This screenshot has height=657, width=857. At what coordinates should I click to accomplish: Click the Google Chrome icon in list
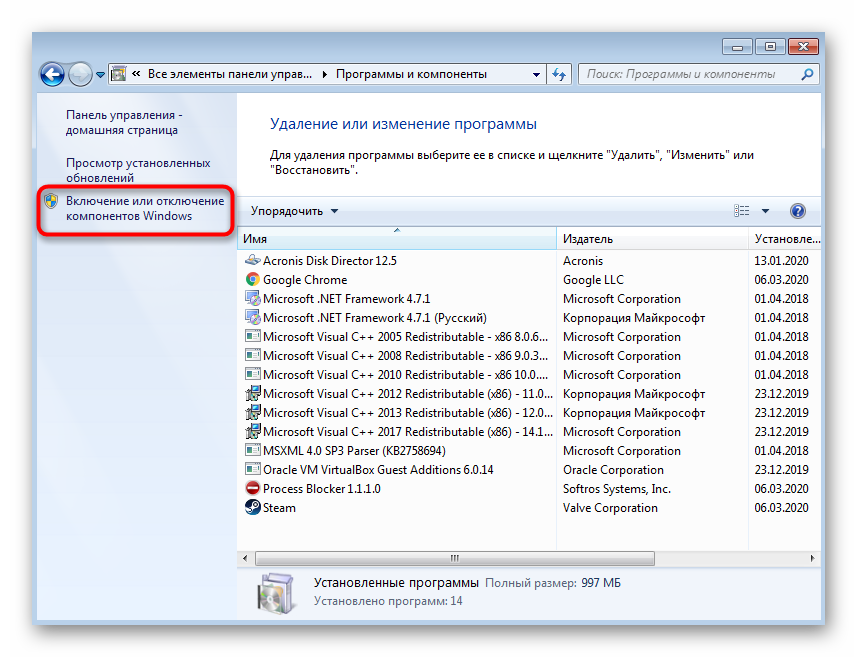click(x=253, y=280)
